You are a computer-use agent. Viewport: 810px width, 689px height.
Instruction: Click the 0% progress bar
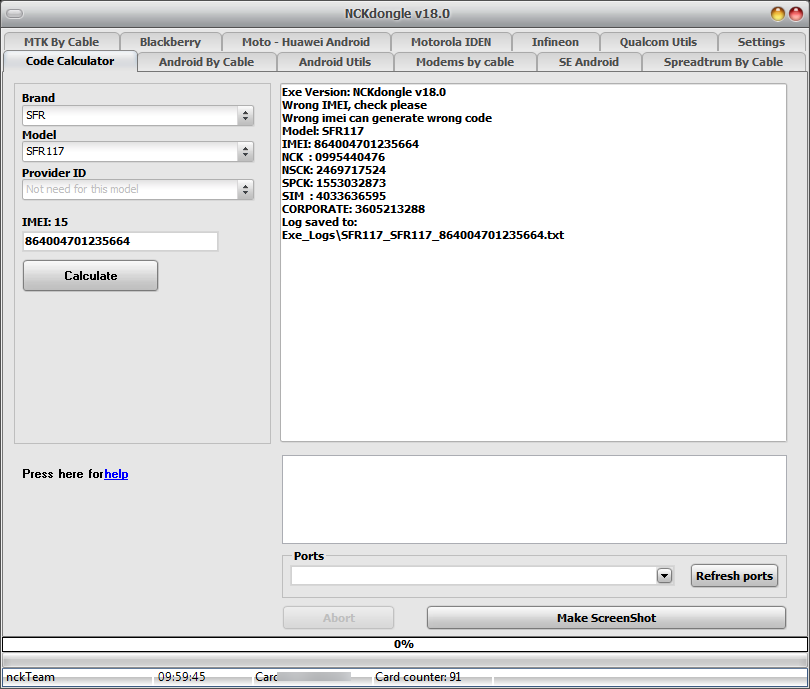tap(404, 644)
